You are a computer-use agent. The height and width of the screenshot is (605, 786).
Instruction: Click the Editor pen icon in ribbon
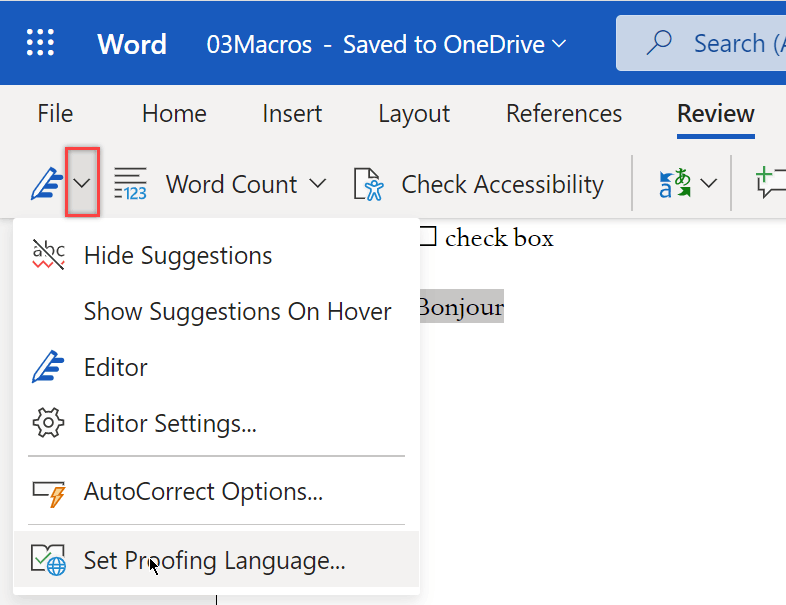[x=47, y=184]
